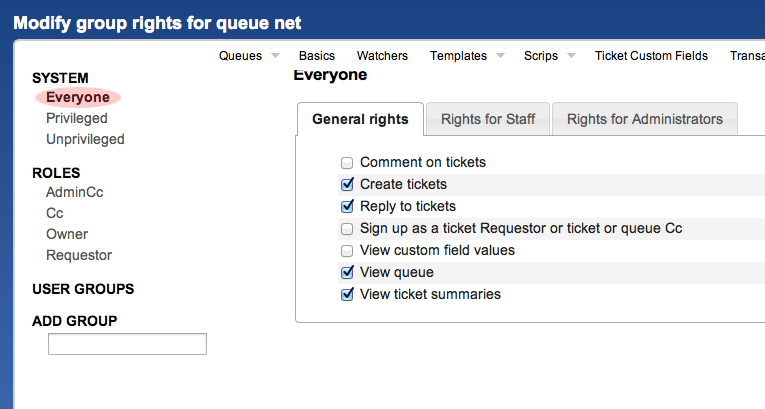
Task: Expand the Scrips menu dropdown arrow
Action: (571, 56)
